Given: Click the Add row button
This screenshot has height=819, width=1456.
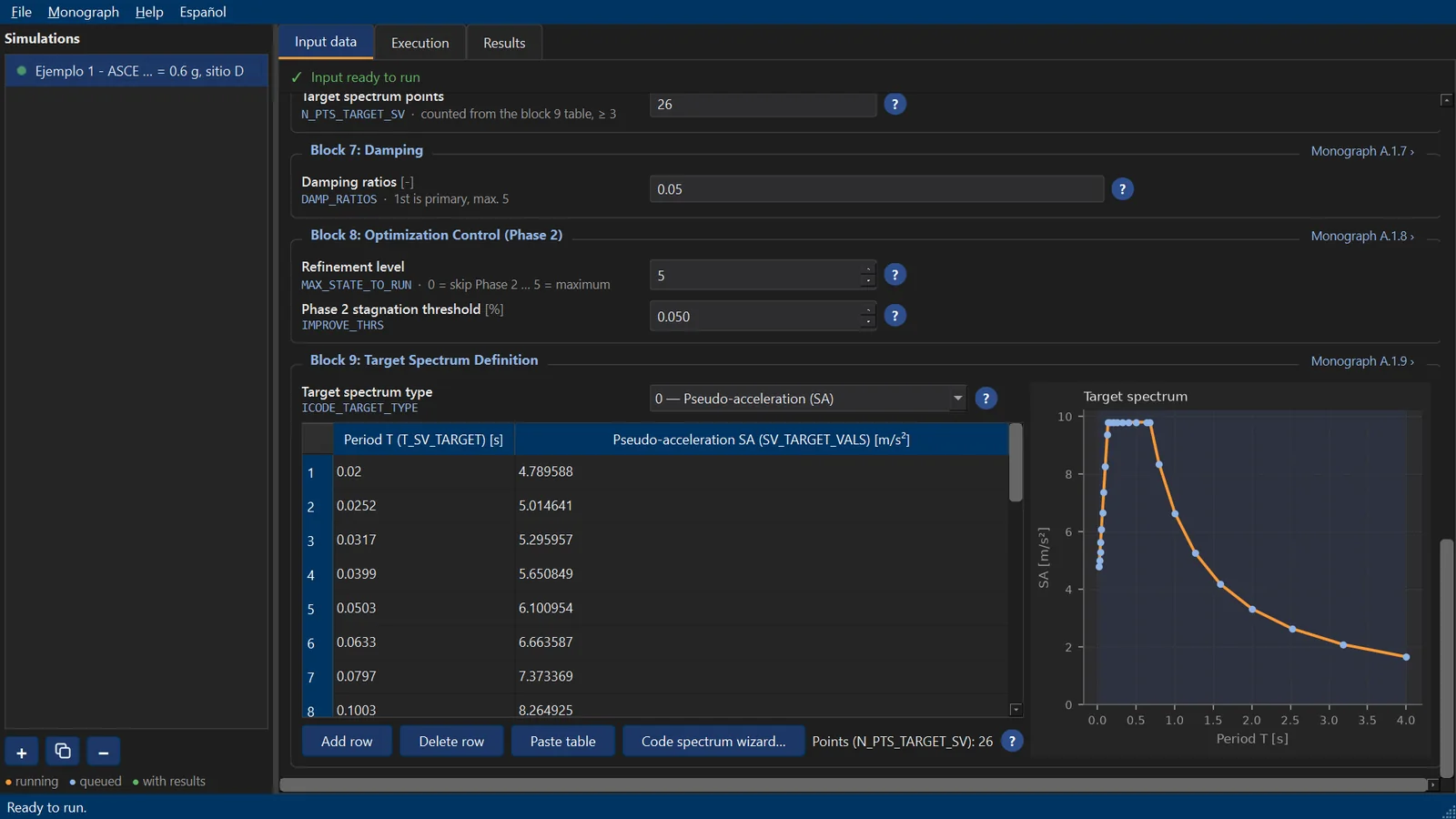Looking at the screenshot, I should pos(347,741).
